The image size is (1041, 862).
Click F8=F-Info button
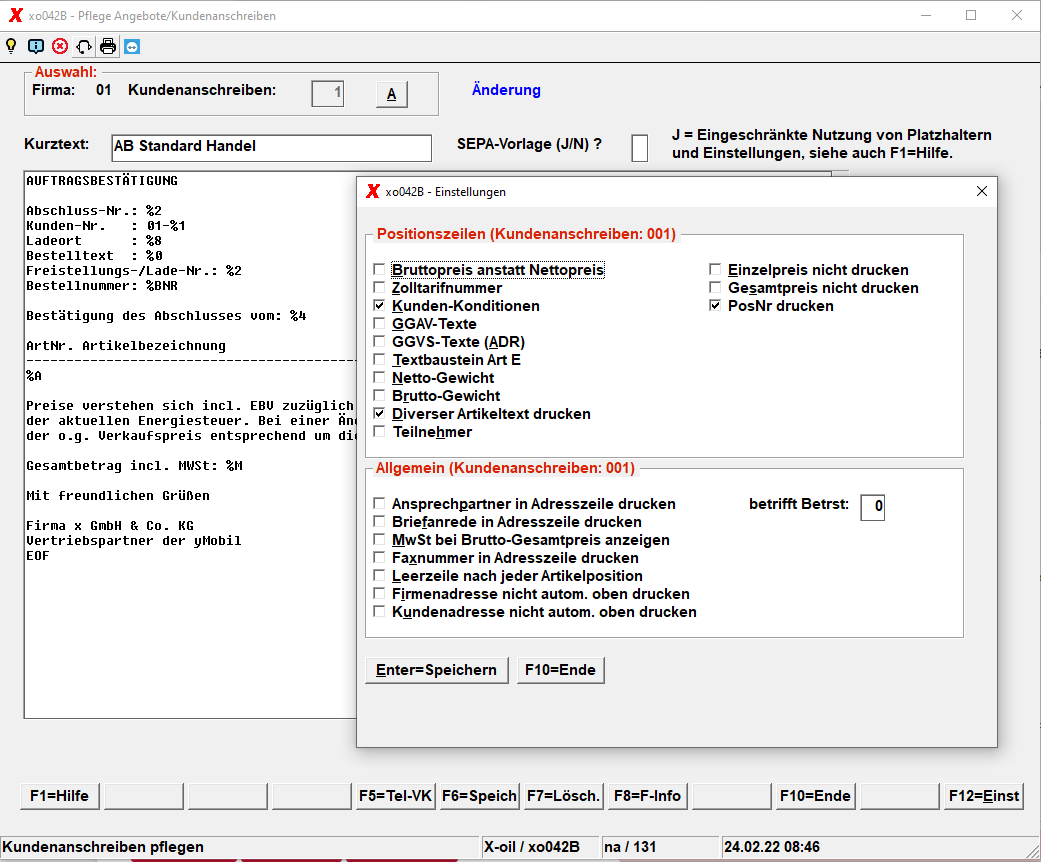(647, 796)
